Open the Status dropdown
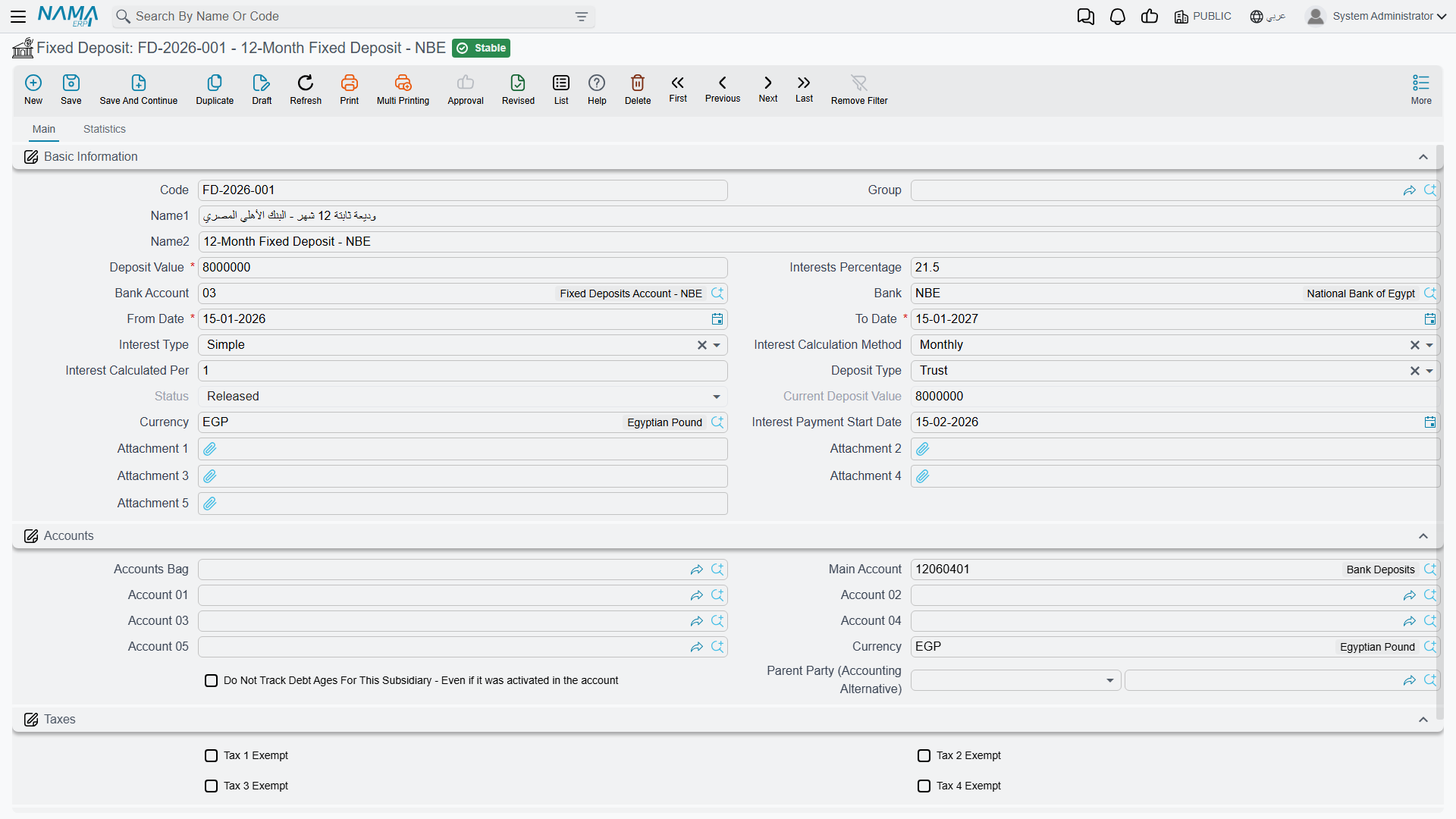 (717, 397)
